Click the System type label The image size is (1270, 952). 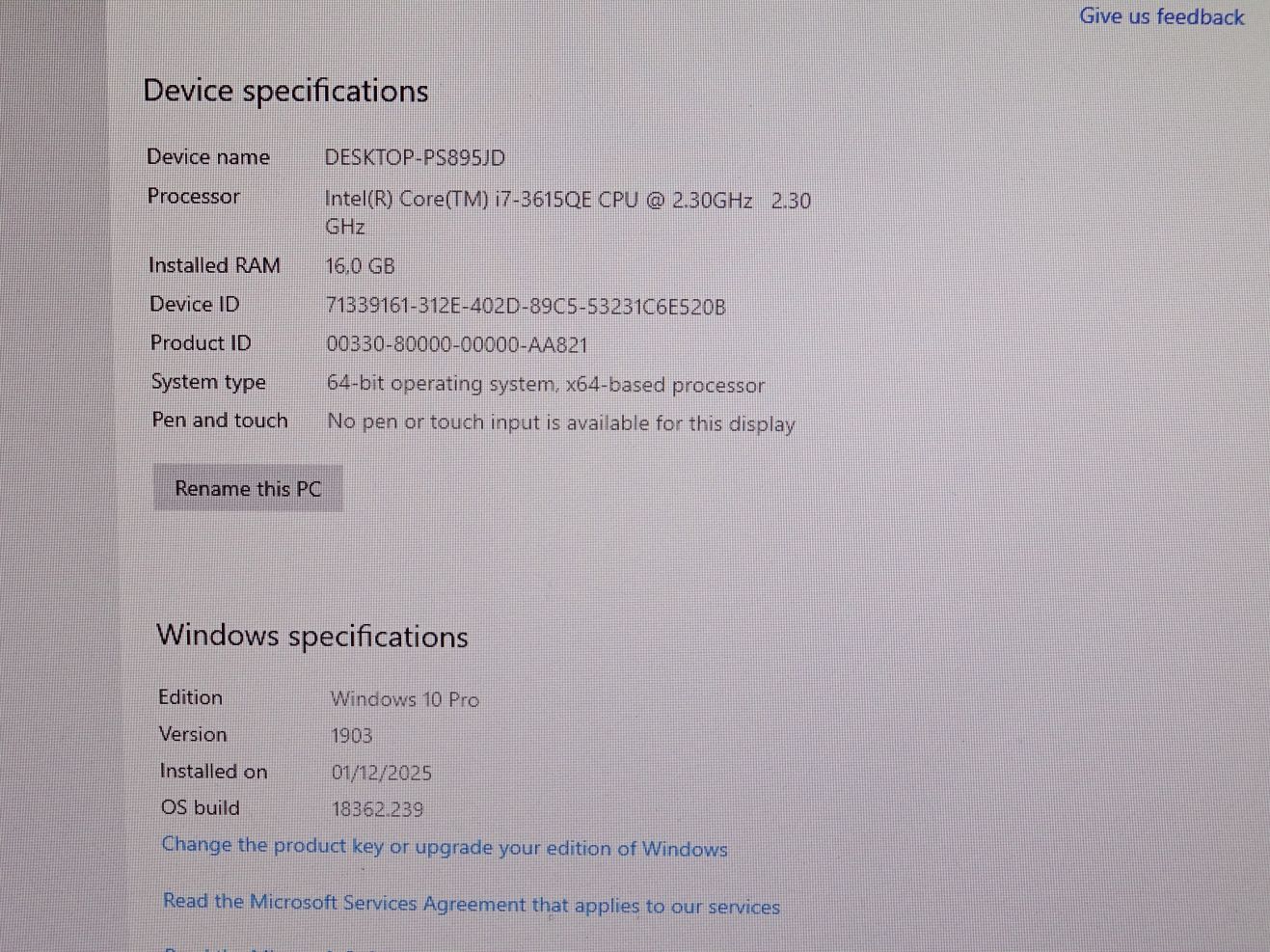208,382
